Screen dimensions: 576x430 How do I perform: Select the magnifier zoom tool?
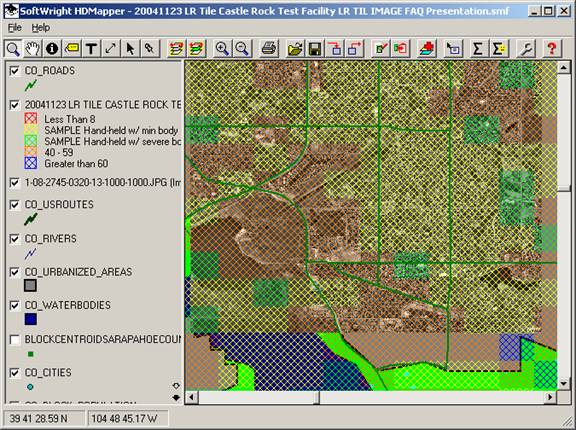click(13, 48)
